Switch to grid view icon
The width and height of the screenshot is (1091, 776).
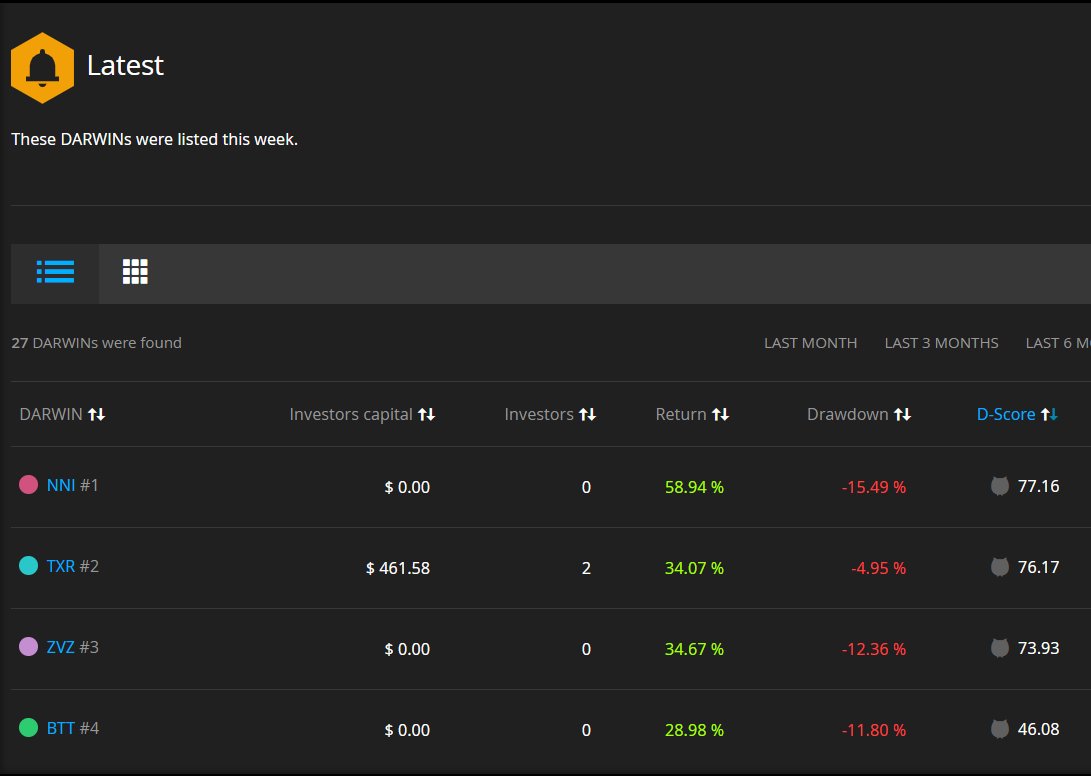(x=135, y=271)
